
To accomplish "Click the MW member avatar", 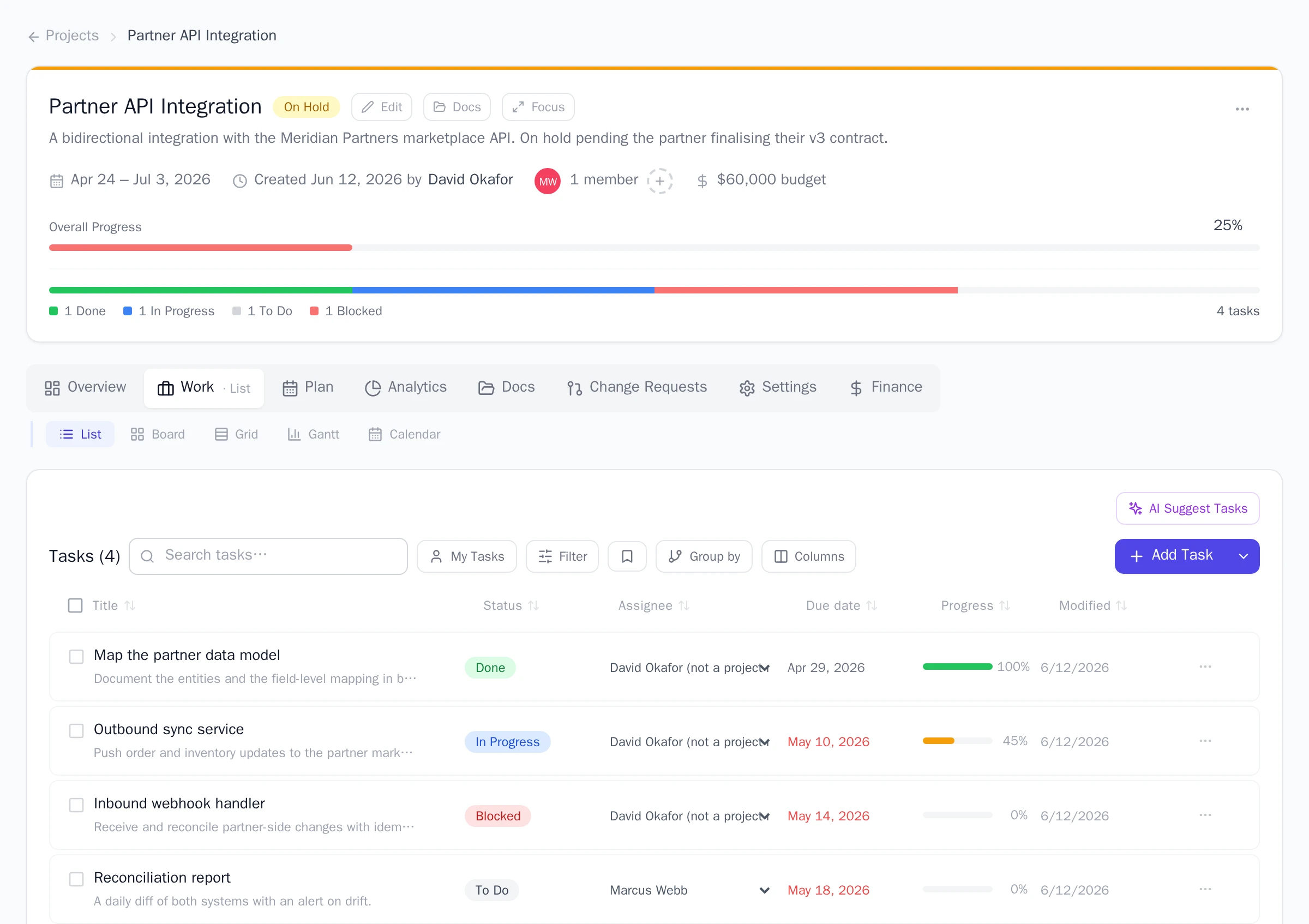I will (x=547, y=181).
